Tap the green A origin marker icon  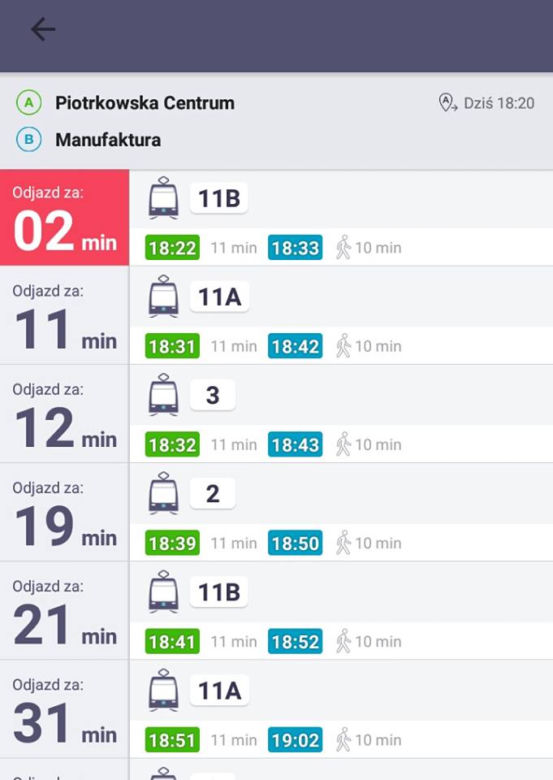pos(29,103)
